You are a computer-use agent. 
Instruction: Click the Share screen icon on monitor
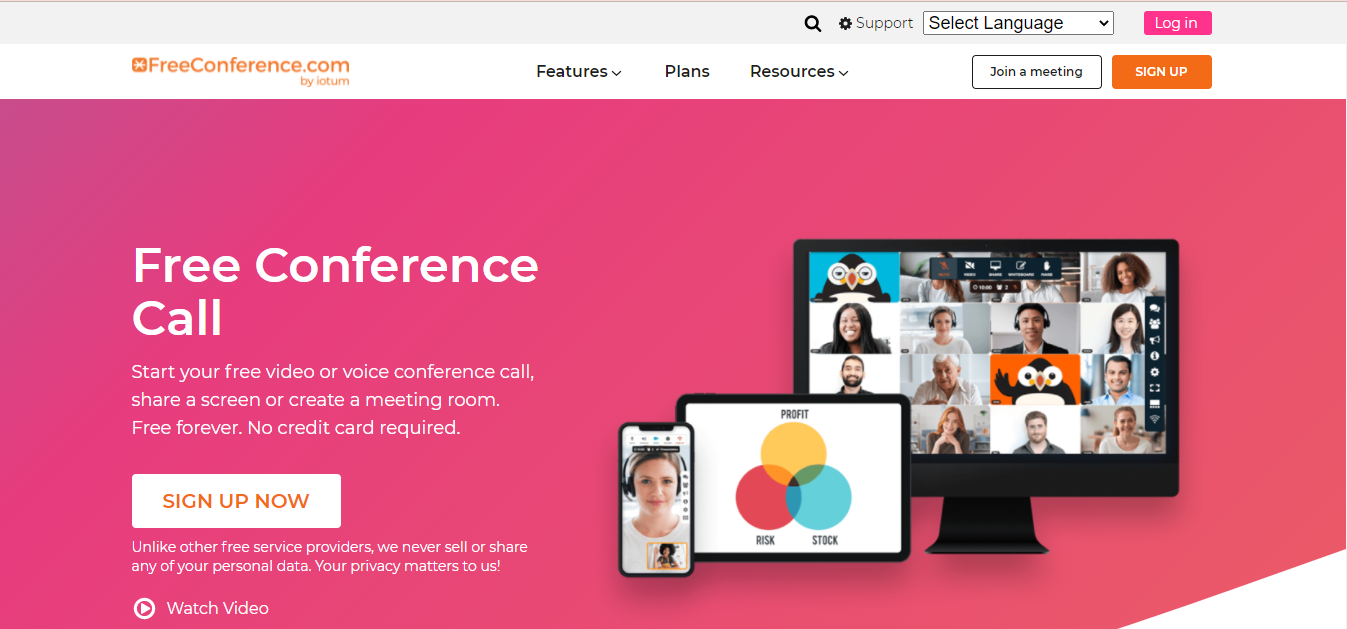(x=995, y=265)
